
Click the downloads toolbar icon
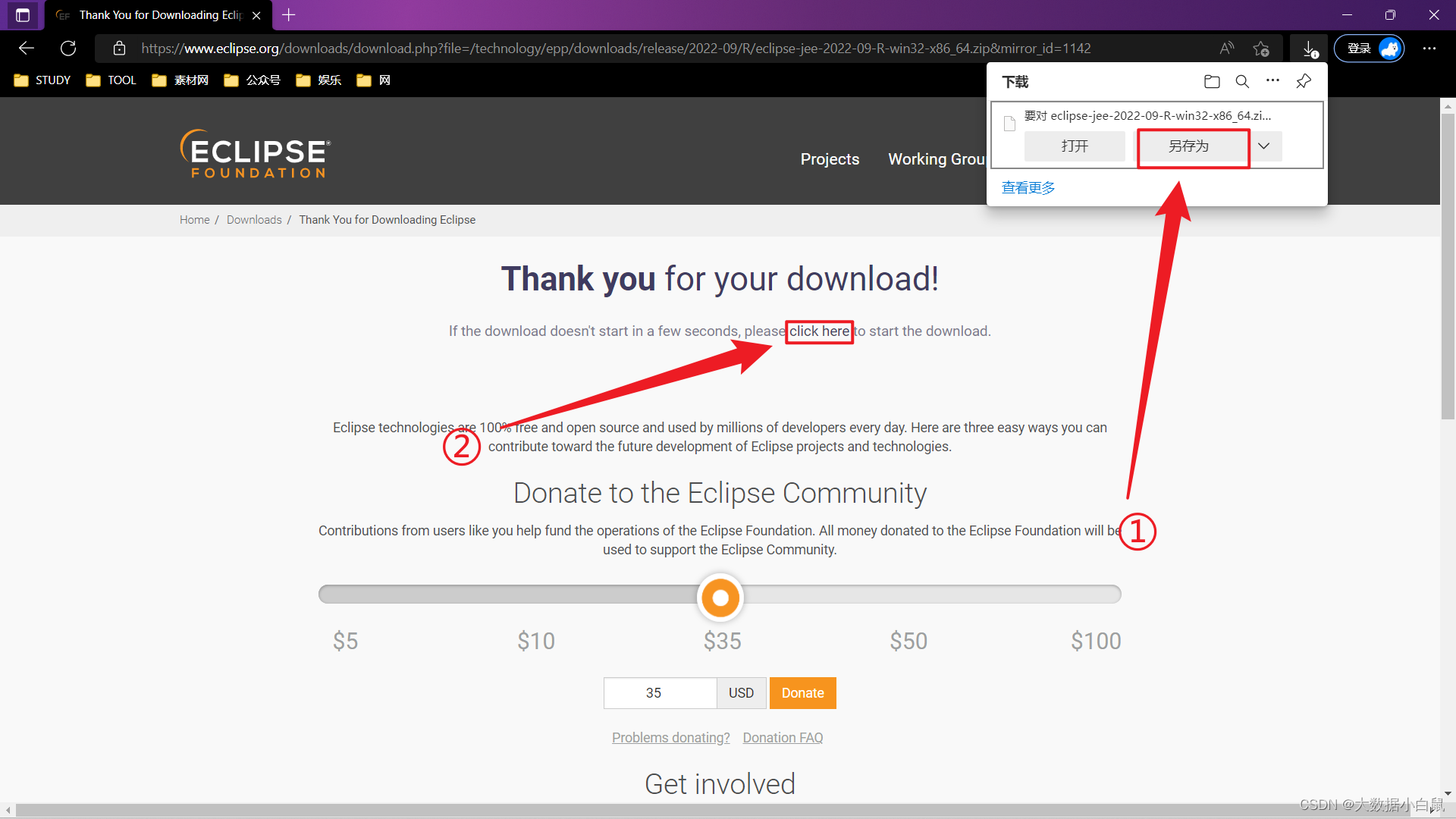[1310, 49]
